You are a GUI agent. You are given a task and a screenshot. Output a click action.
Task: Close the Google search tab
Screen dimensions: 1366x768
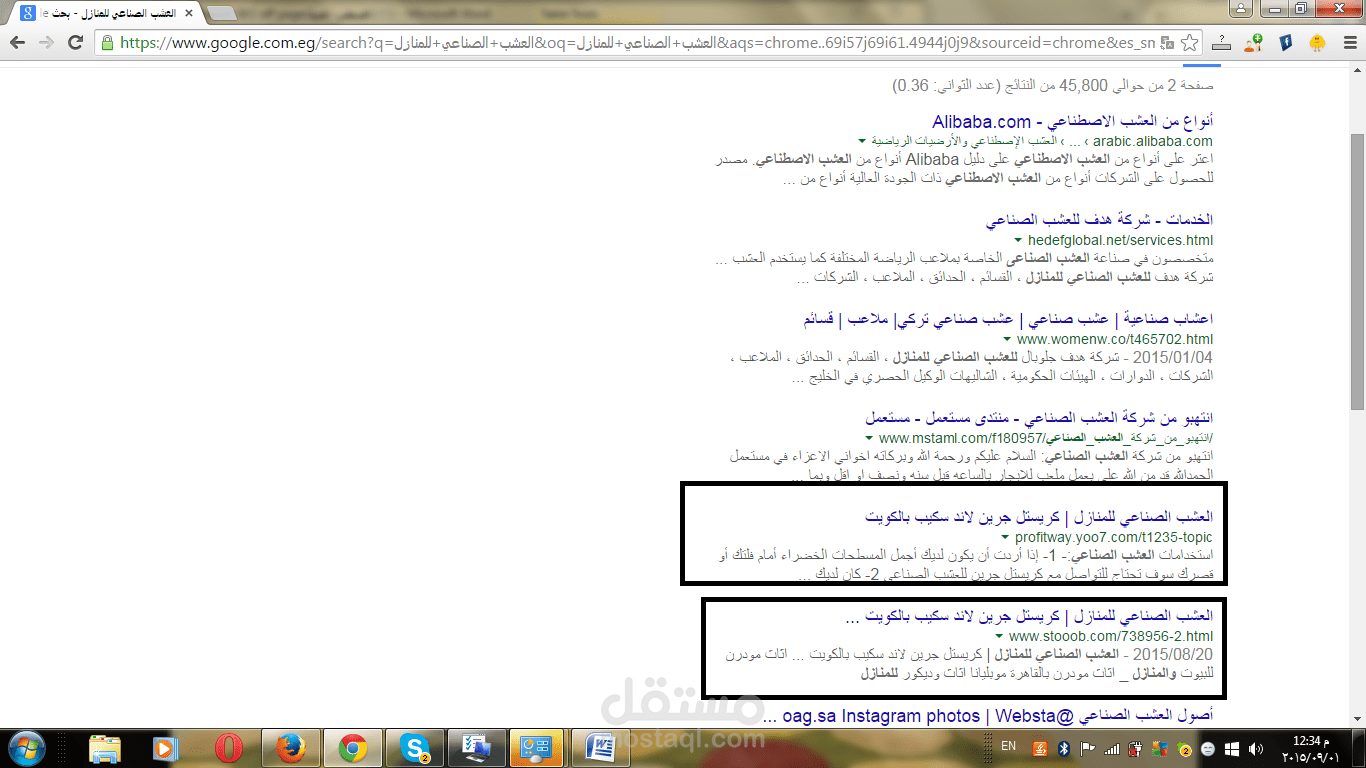(188, 13)
